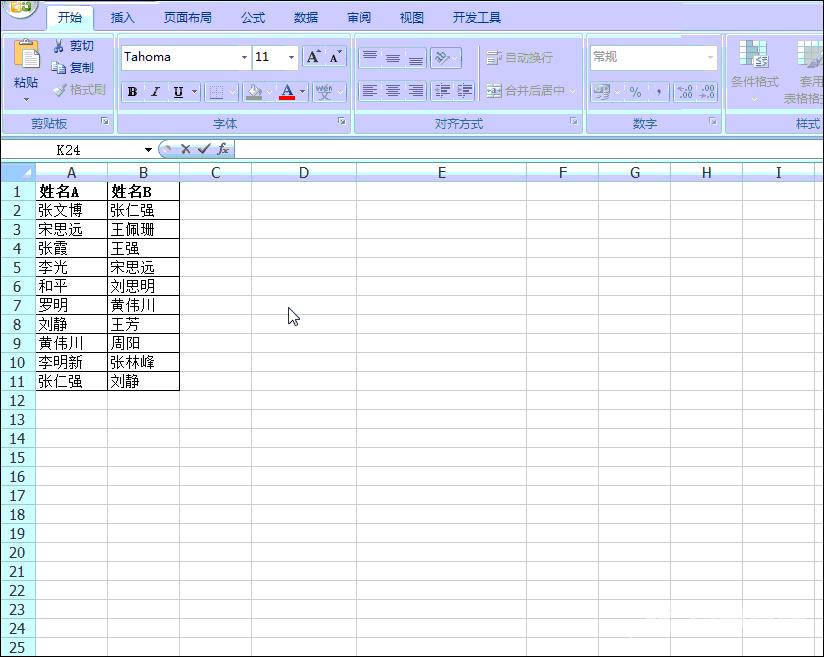
Task: Open the Name Box dropdown arrow
Action: pos(148,150)
